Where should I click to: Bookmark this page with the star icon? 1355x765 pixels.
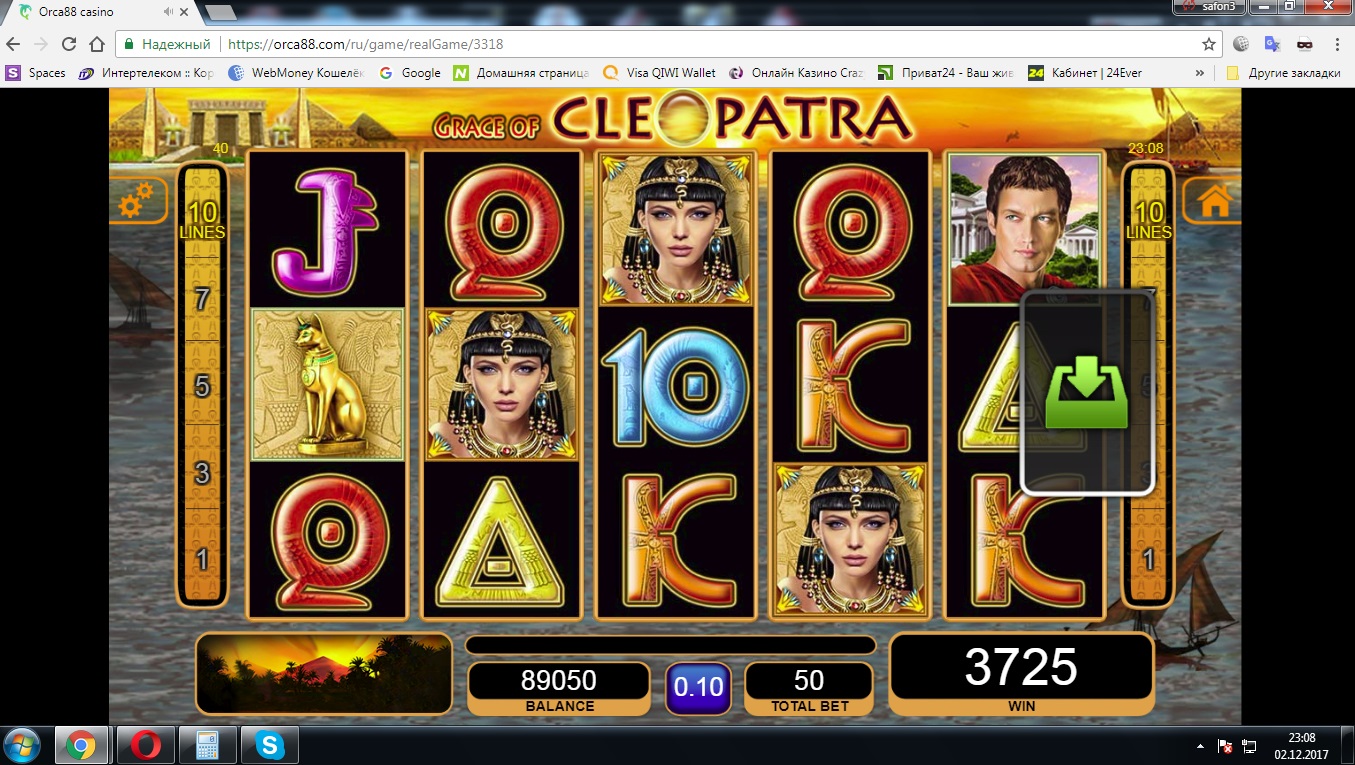pyautogui.click(x=1209, y=44)
